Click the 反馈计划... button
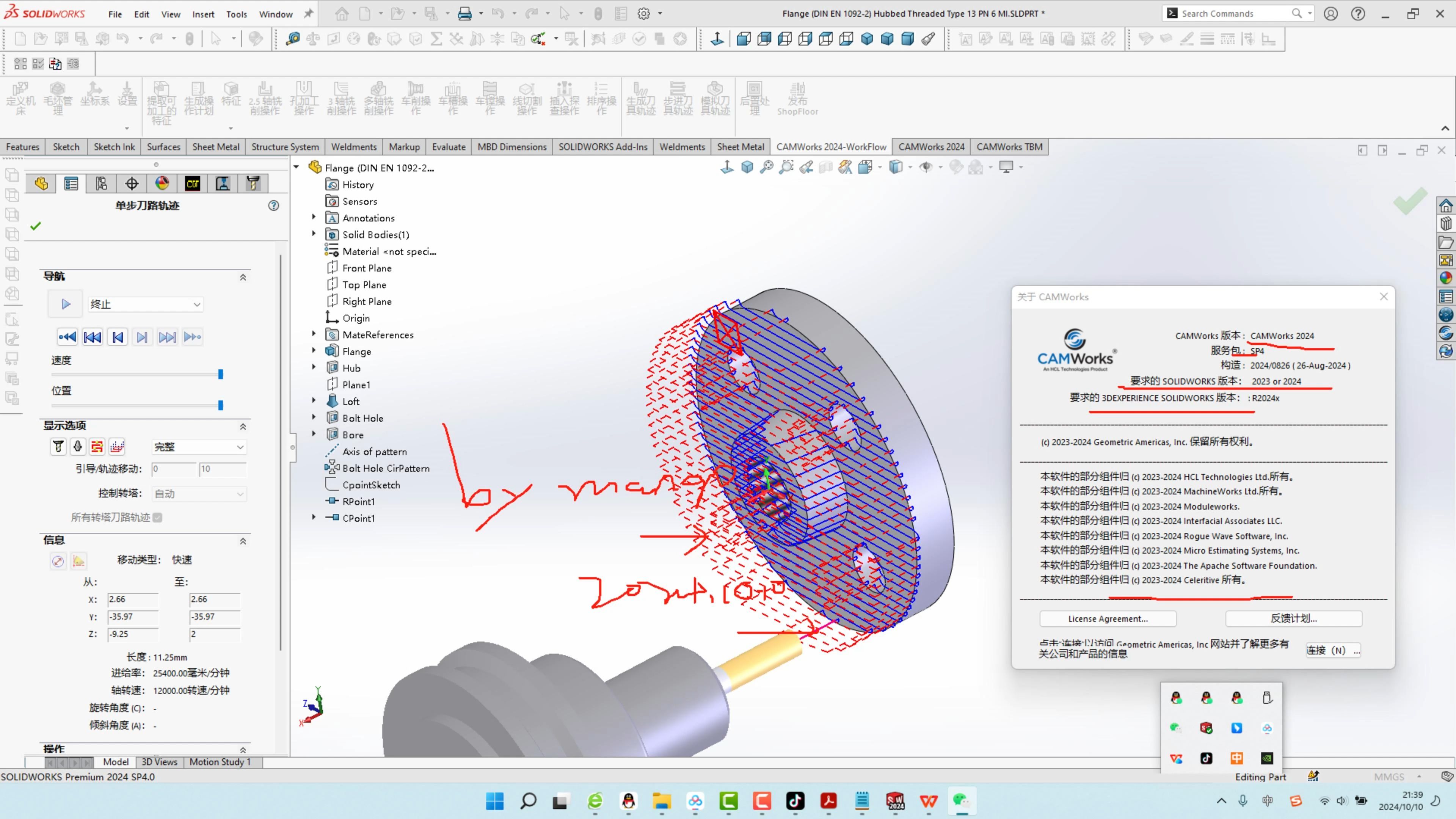Image resolution: width=1456 pixels, height=819 pixels. [1294, 619]
